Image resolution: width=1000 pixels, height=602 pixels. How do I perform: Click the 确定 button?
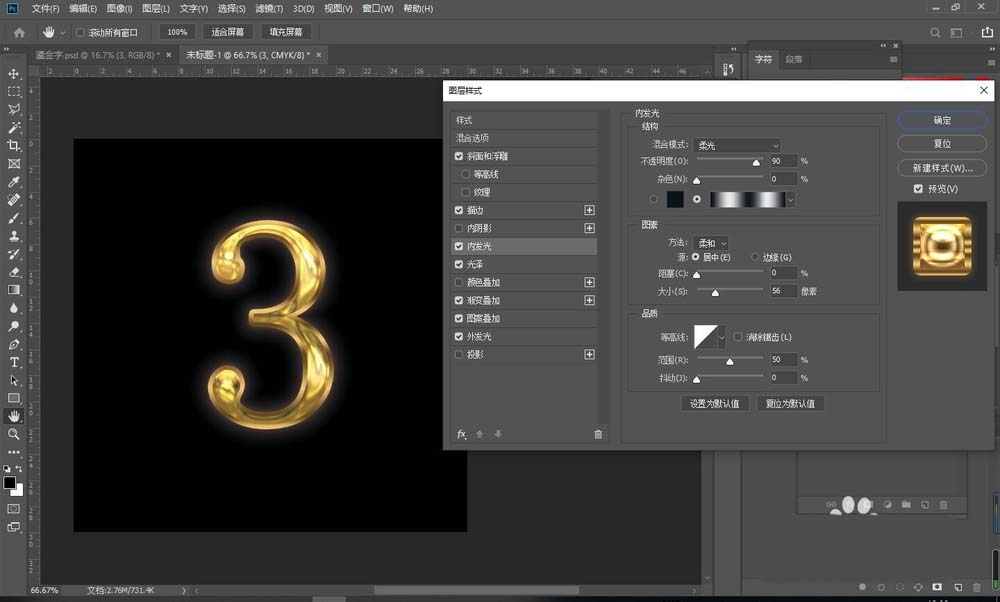click(x=942, y=120)
